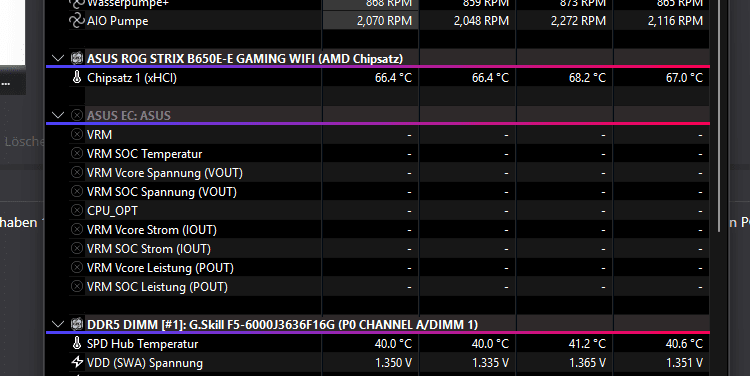Screen dimensions: 750x376
Task: Click the crossed-circle icon beside VRM Vcore Spannung (VOUT)
Action: click(77, 172)
